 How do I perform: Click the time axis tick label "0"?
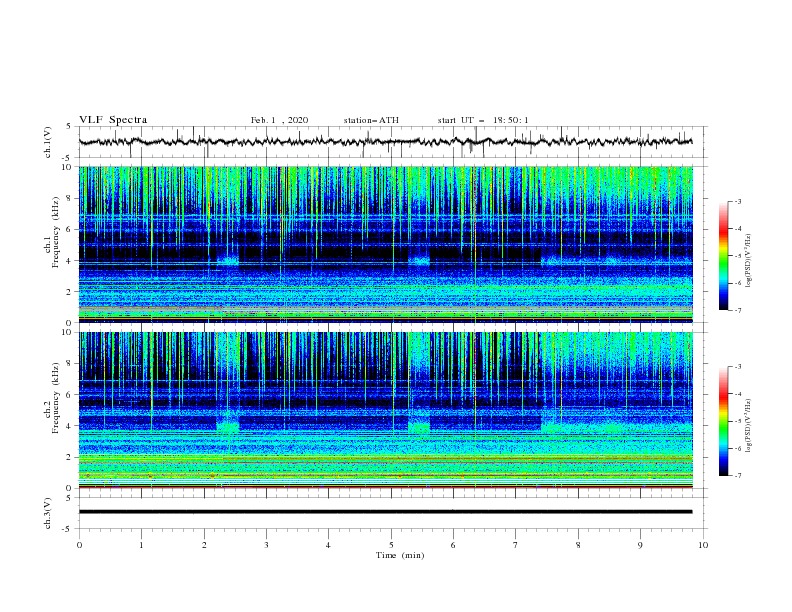[79, 545]
